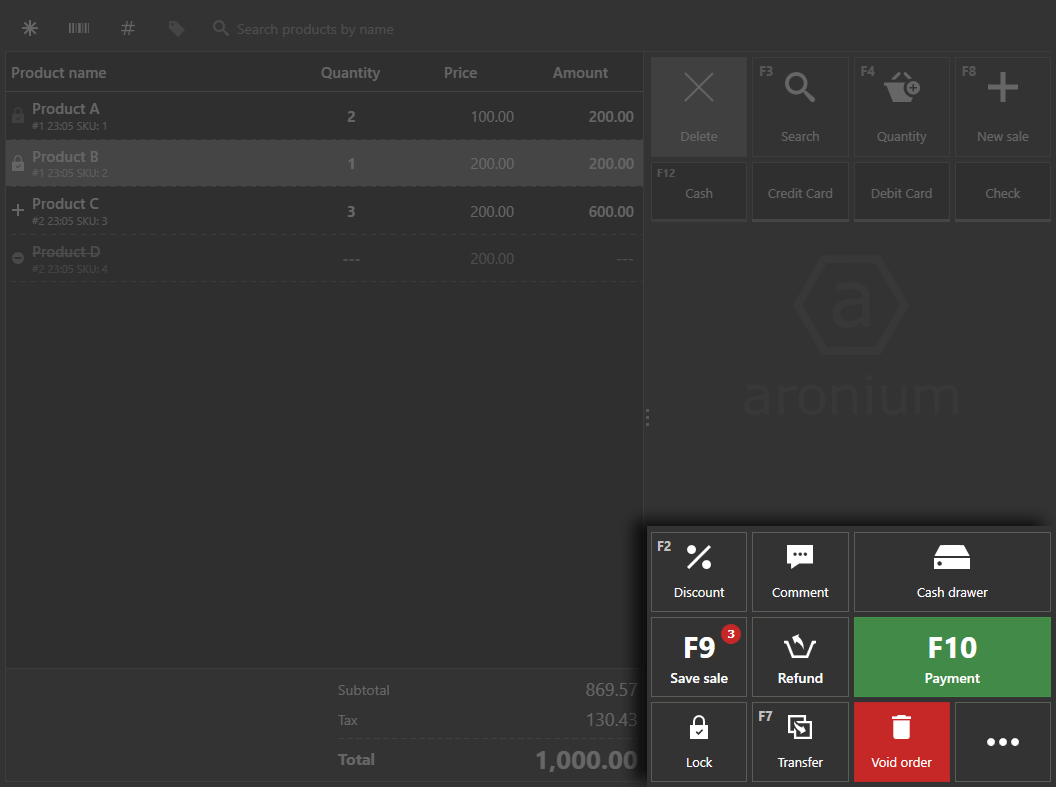The width and height of the screenshot is (1056, 787).
Task: Select Discount (F2) from the action menu
Action: (x=698, y=570)
